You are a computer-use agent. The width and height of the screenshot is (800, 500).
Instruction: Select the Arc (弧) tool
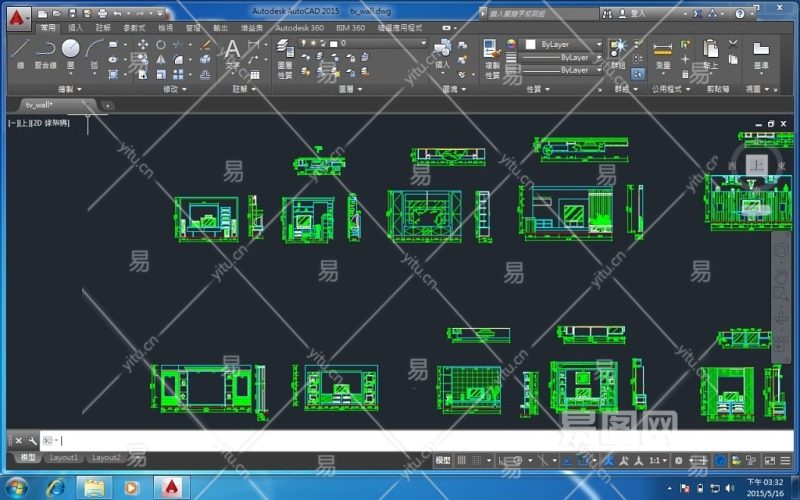pyautogui.click(x=94, y=54)
